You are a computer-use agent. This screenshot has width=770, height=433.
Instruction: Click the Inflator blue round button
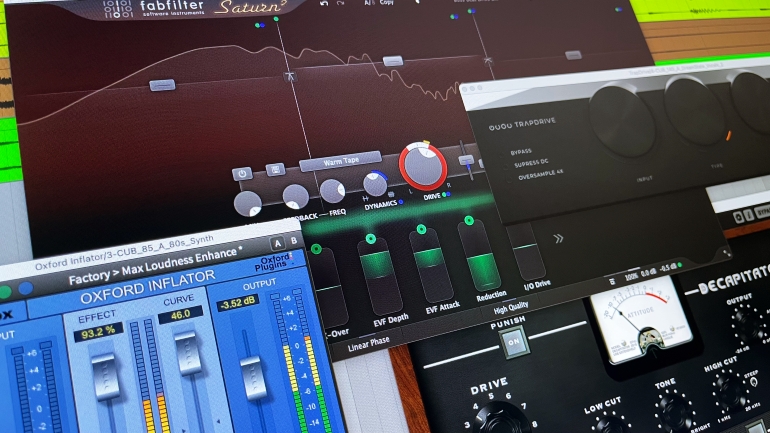25,289
